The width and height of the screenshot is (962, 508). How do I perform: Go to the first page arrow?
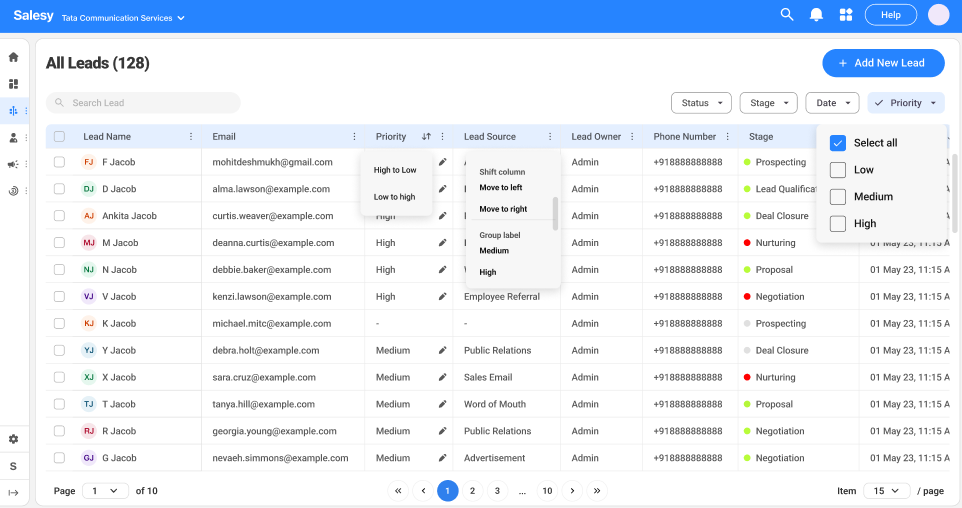coord(398,491)
